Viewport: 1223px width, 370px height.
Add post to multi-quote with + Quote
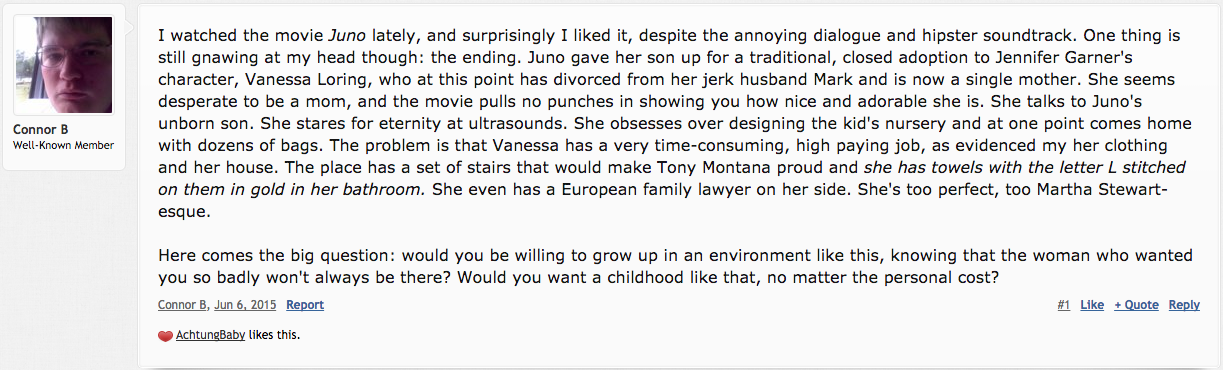[x=1136, y=305]
